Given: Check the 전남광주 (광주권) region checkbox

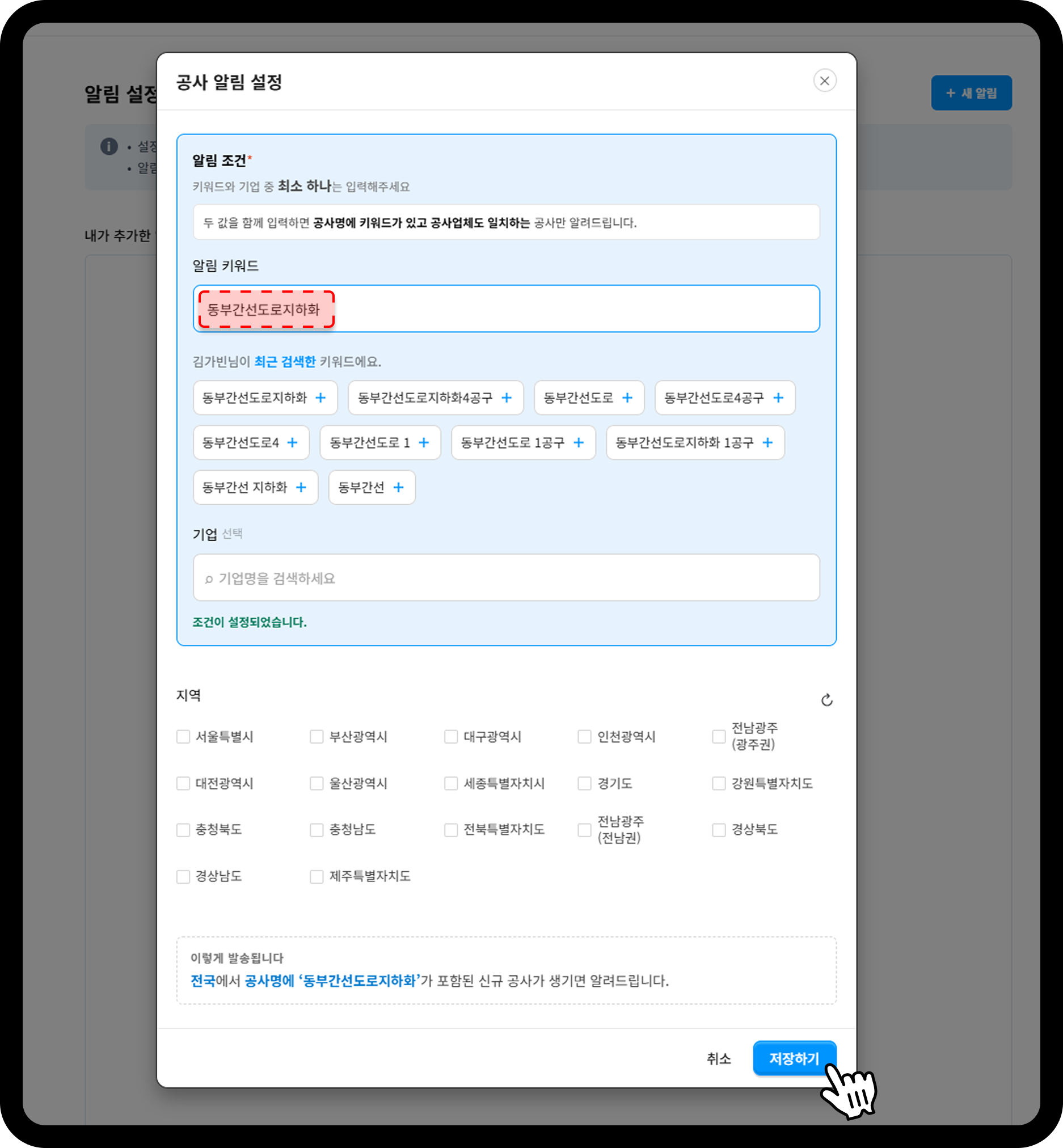Looking at the screenshot, I should click(719, 736).
